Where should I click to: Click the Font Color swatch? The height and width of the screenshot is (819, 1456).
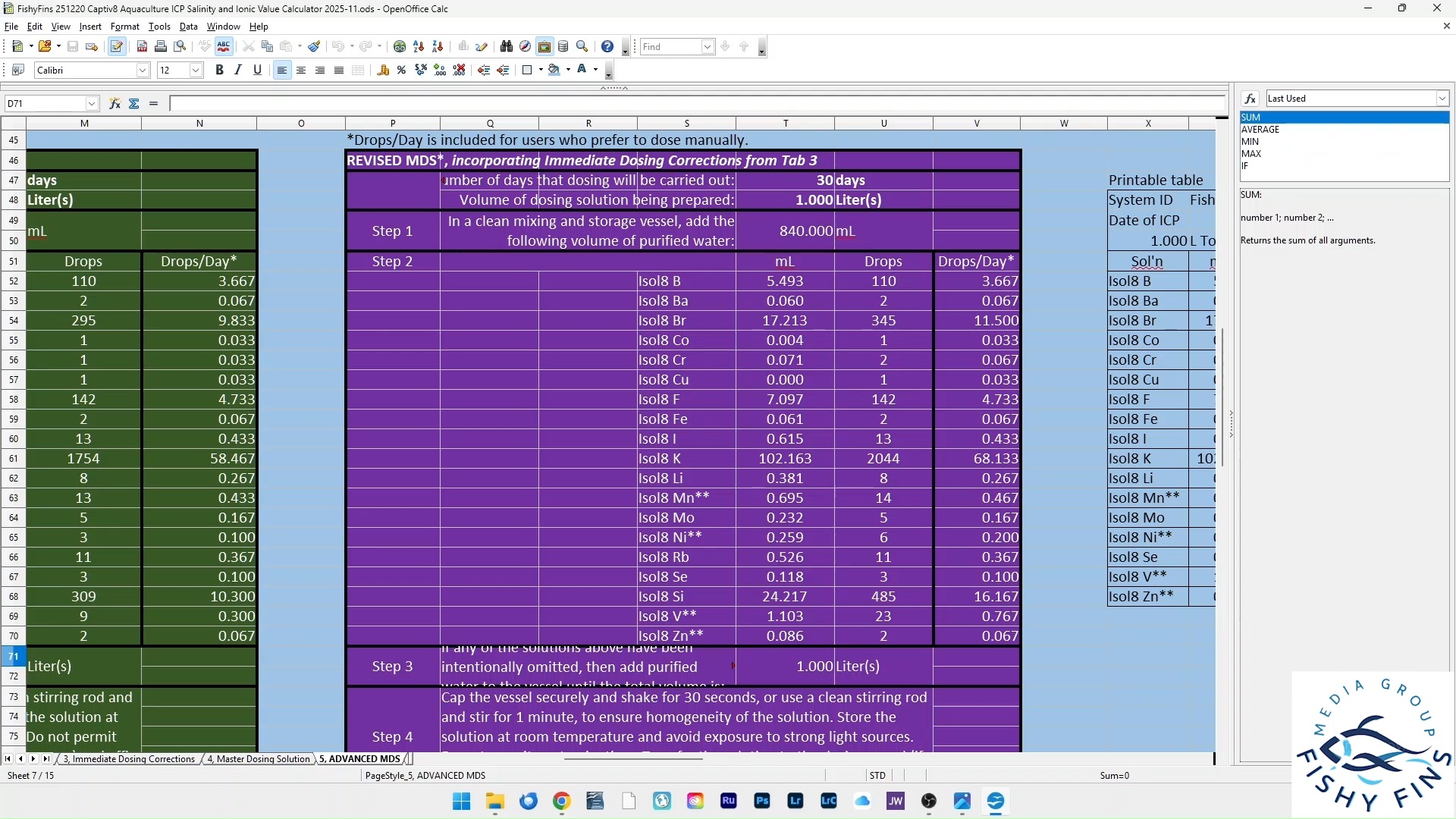[x=582, y=70]
